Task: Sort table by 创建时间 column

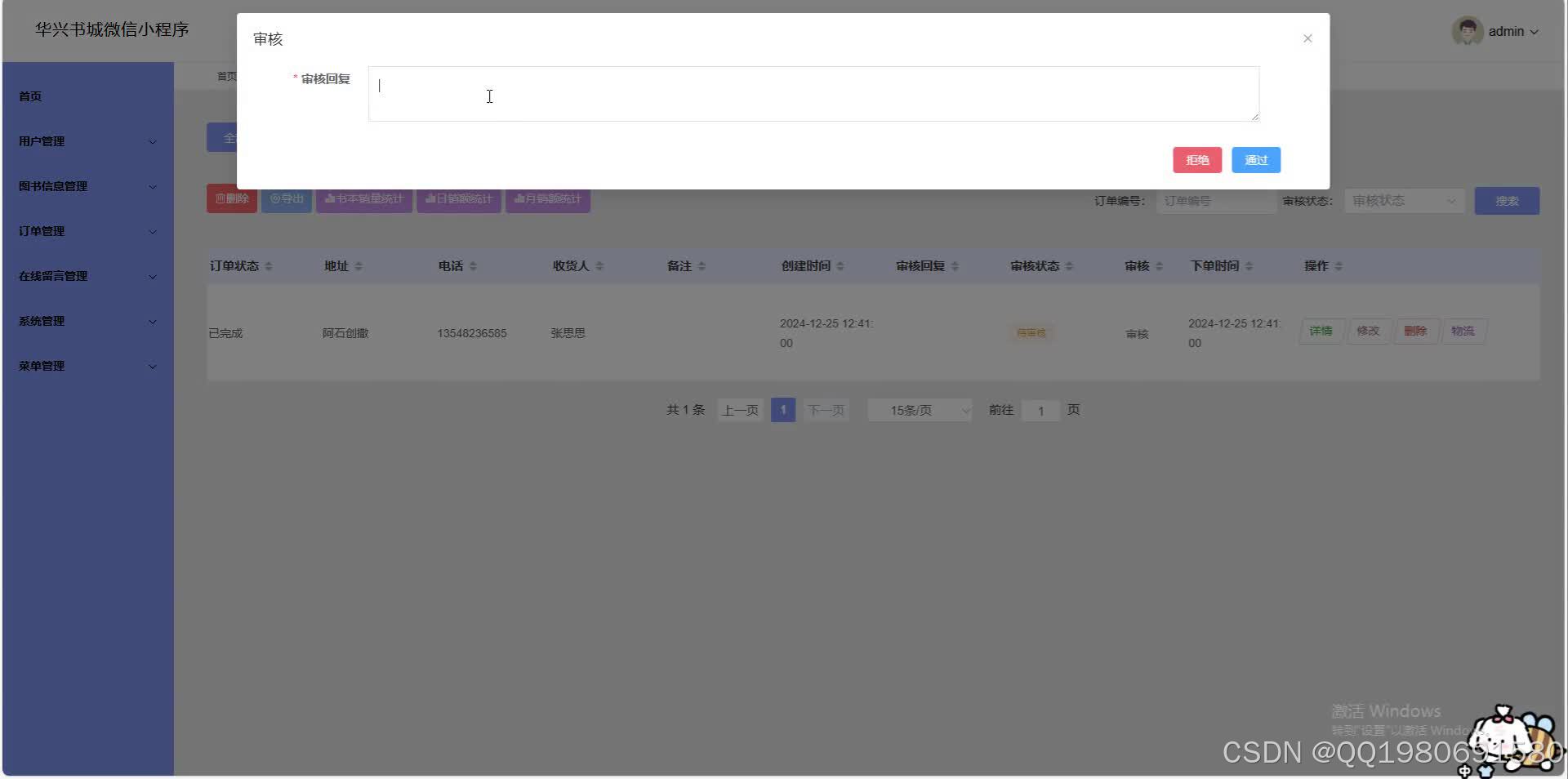Action: click(807, 265)
